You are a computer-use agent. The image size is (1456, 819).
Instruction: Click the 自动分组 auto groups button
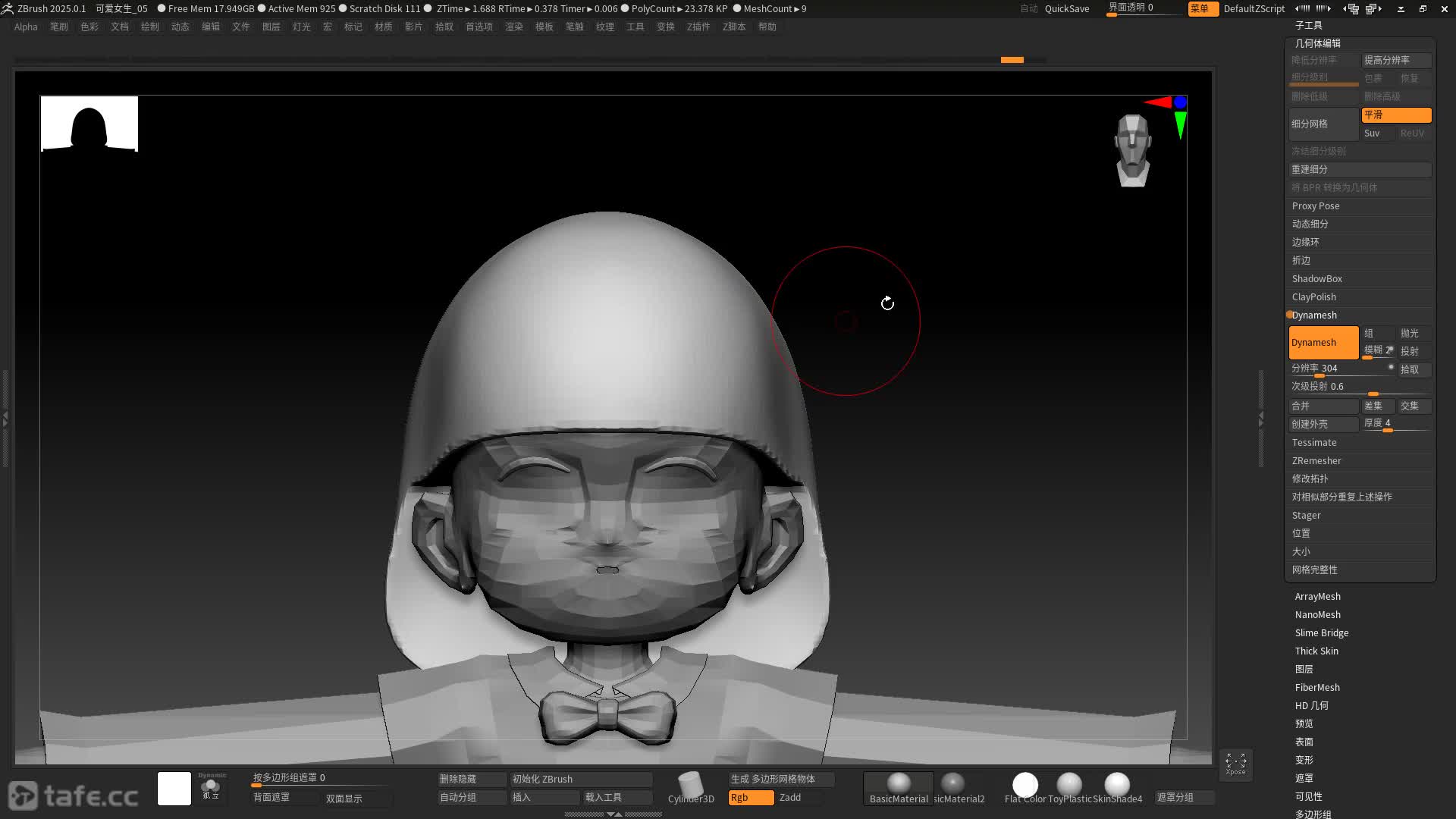tap(472, 798)
